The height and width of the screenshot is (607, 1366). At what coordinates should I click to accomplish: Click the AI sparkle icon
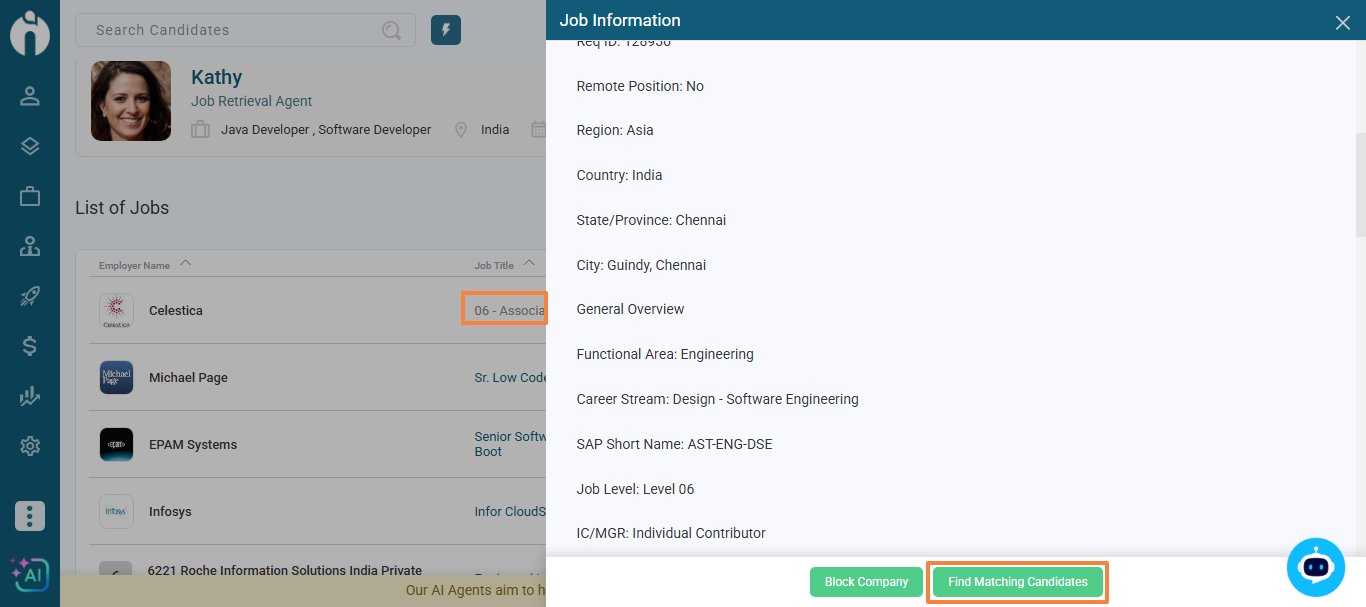[29, 574]
